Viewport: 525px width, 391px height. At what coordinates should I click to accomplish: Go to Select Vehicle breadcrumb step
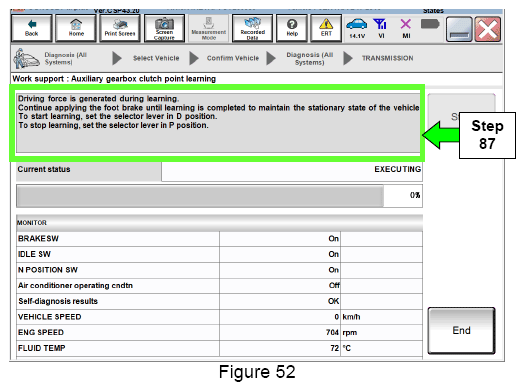(x=156, y=58)
